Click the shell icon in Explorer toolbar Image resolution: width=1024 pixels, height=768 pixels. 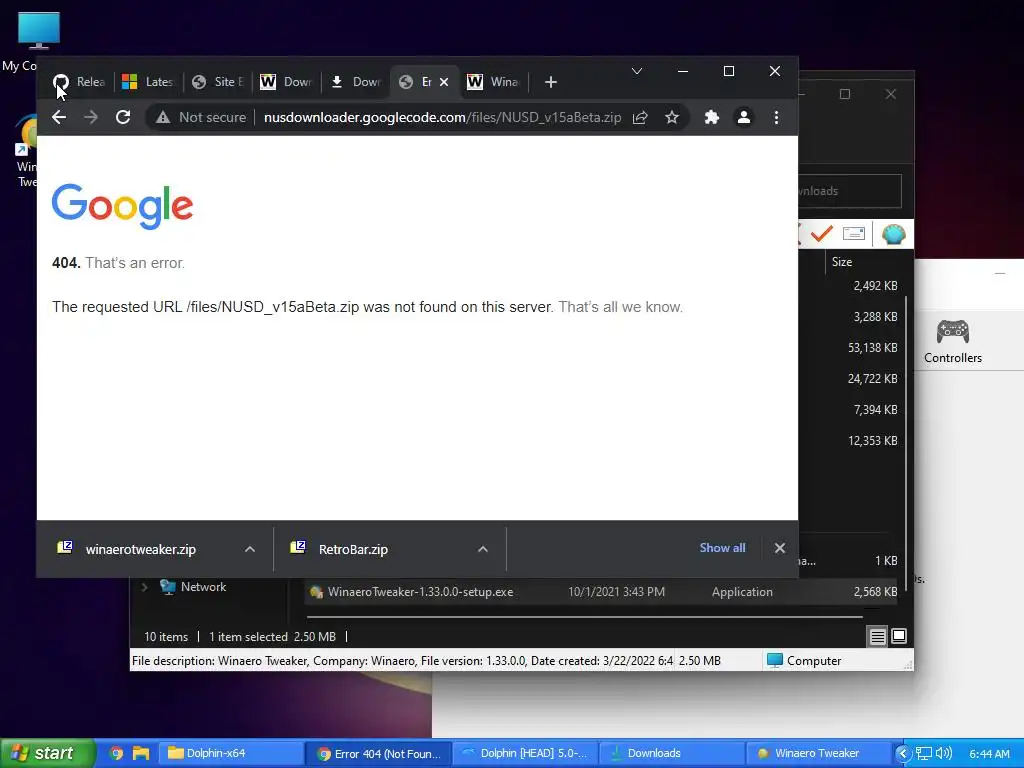pyautogui.click(x=893, y=234)
